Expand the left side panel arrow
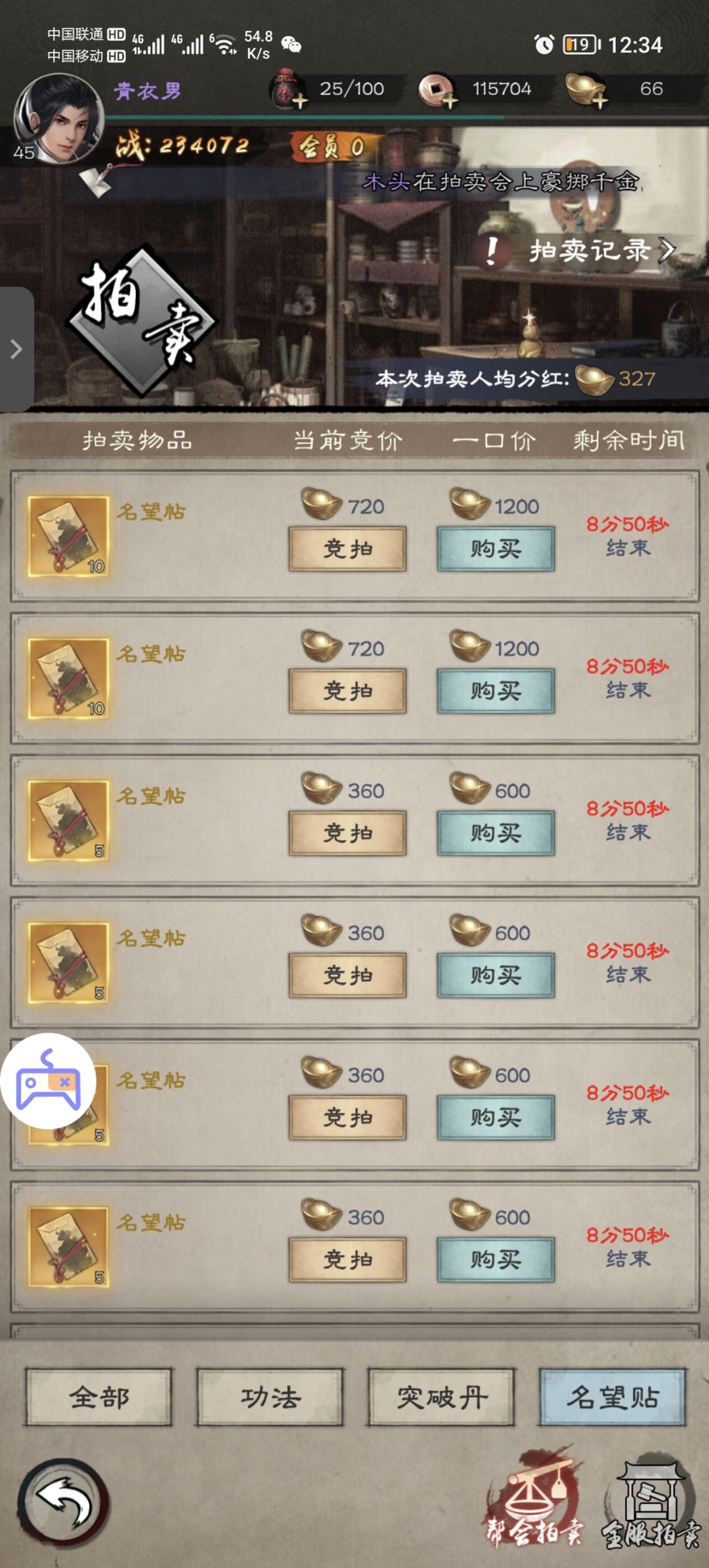Image resolution: width=709 pixels, height=1568 pixels. click(16, 349)
